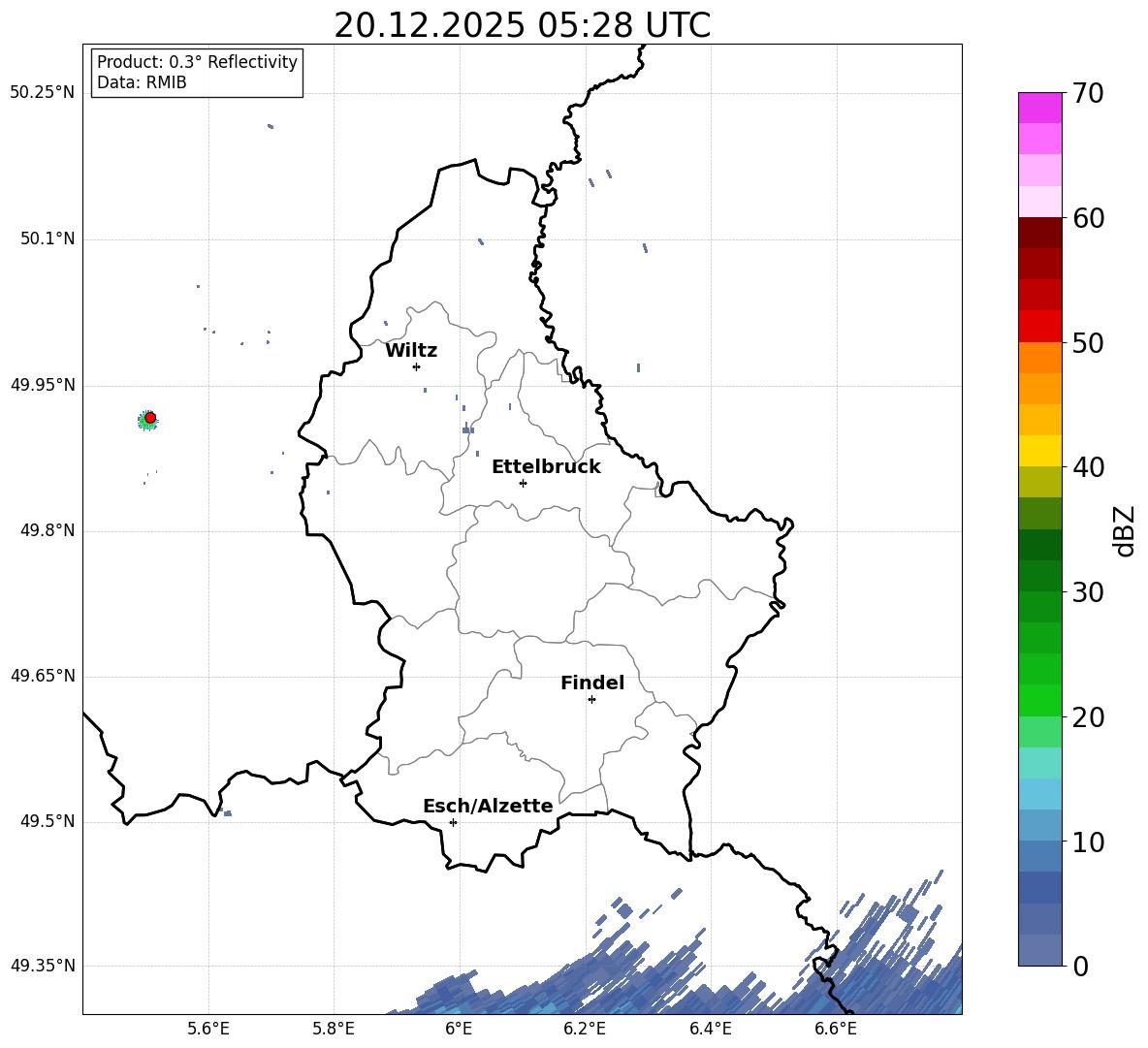Image resolution: width=1148 pixels, height=1048 pixels.
Task: Pick the dark red swatch just below 60
Action: pos(1039,233)
